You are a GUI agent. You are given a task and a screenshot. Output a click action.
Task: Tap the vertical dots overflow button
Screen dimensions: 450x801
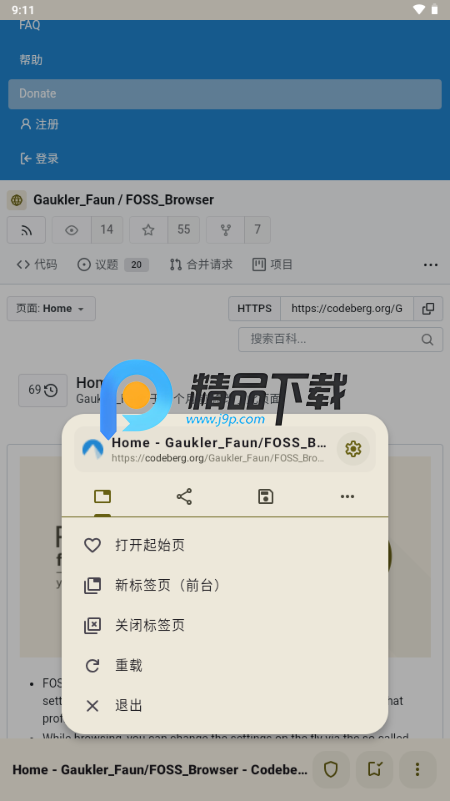click(417, 769)
